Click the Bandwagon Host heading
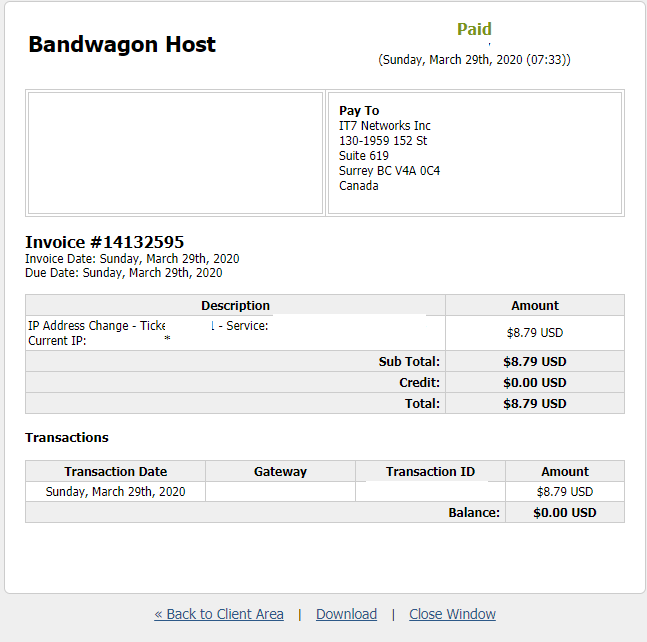Image resolution: width=647 pixels, height=642 pixels. tap(122, 44)
